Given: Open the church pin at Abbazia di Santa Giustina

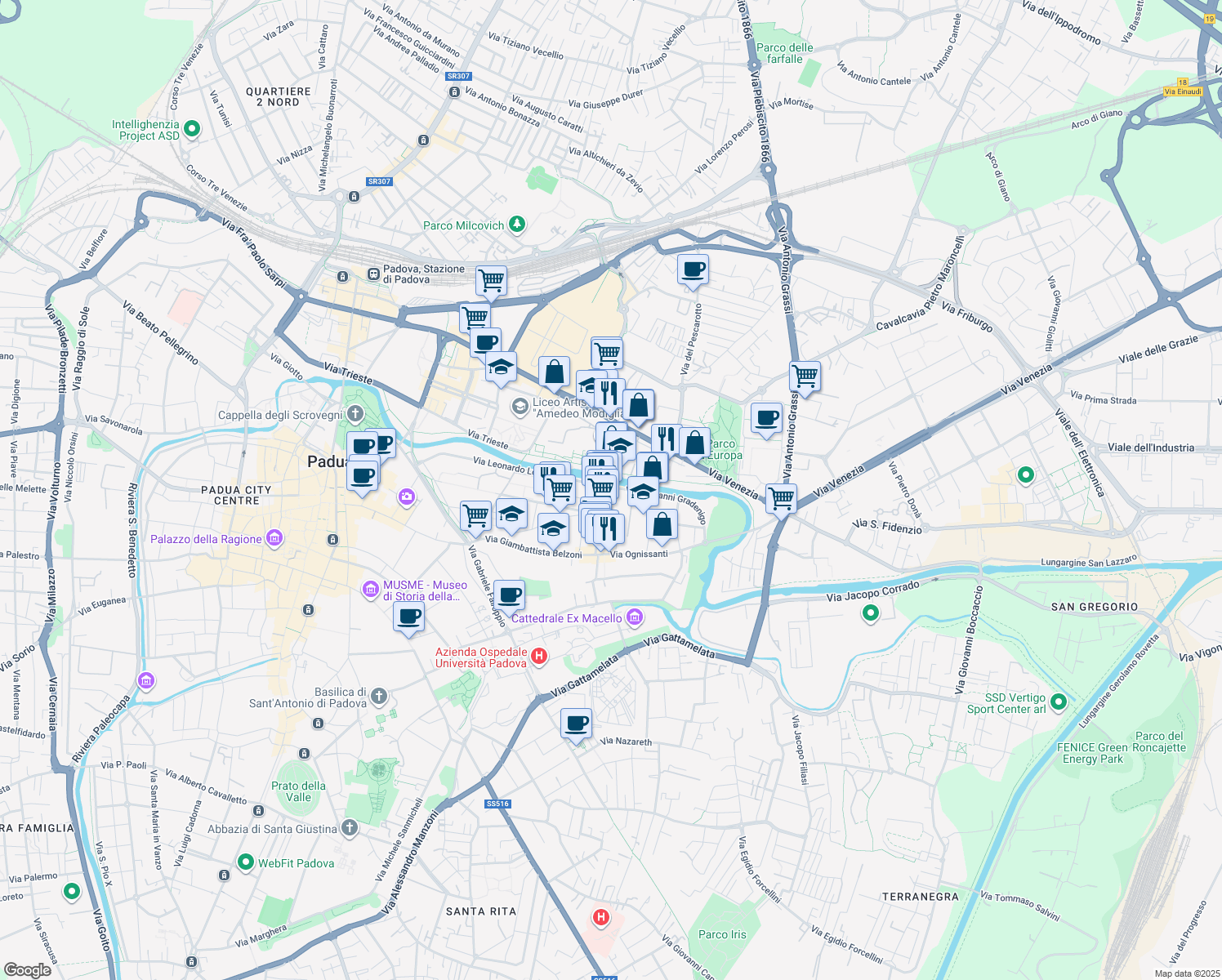Looking at the screenshot, I should (350, 826).
